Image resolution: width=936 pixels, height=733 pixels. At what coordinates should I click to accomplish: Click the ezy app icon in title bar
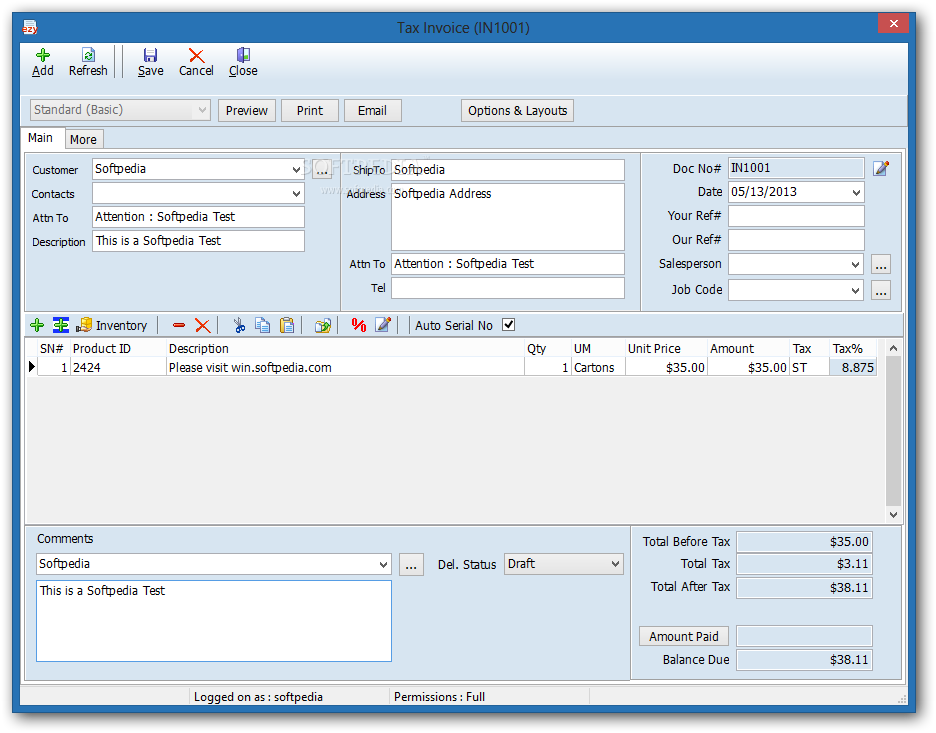pyautogui.click(x=29, y=27)
